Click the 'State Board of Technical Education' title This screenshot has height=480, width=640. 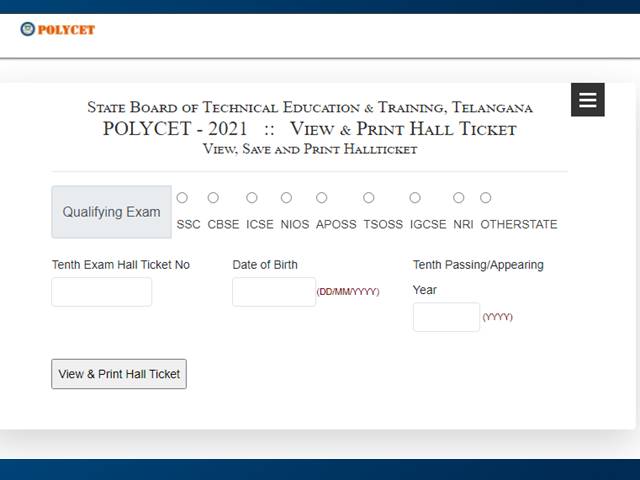pos(310,107)
